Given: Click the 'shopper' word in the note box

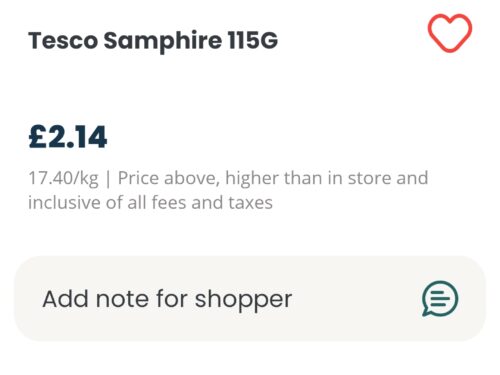Looking at the screenshot, I should pos(243,300).
